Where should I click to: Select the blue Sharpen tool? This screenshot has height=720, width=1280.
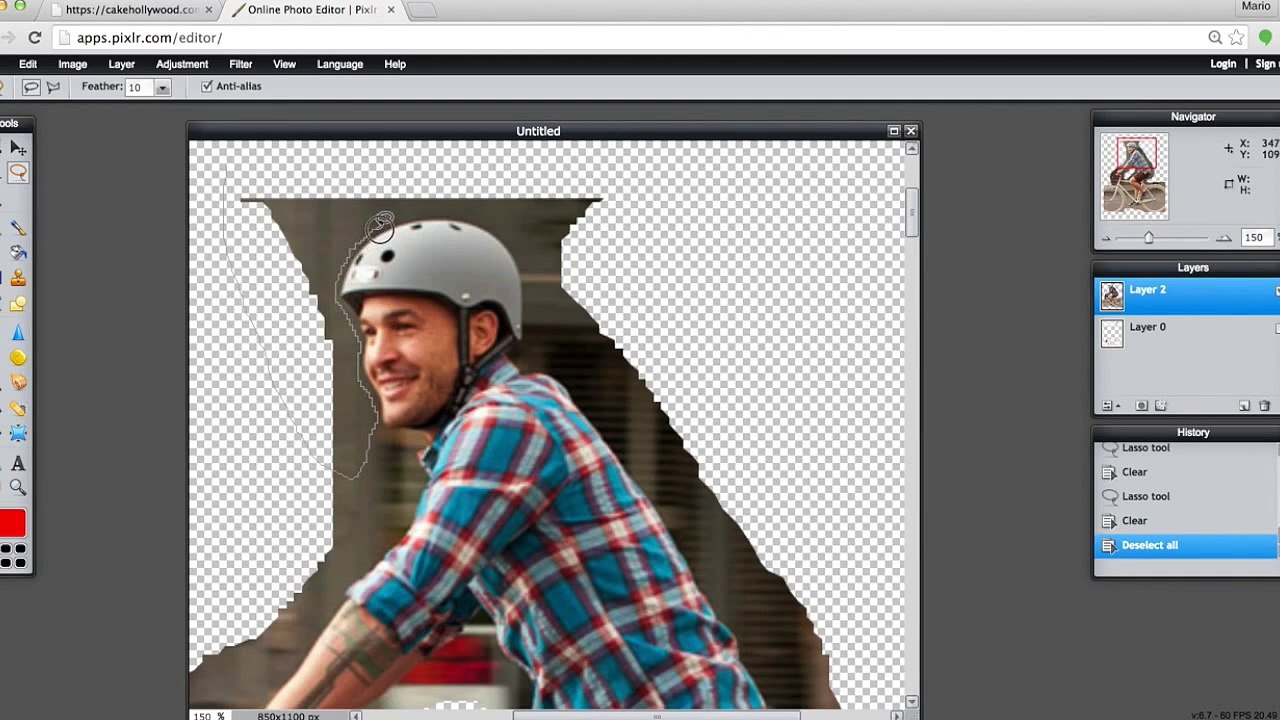coord(18,332)
